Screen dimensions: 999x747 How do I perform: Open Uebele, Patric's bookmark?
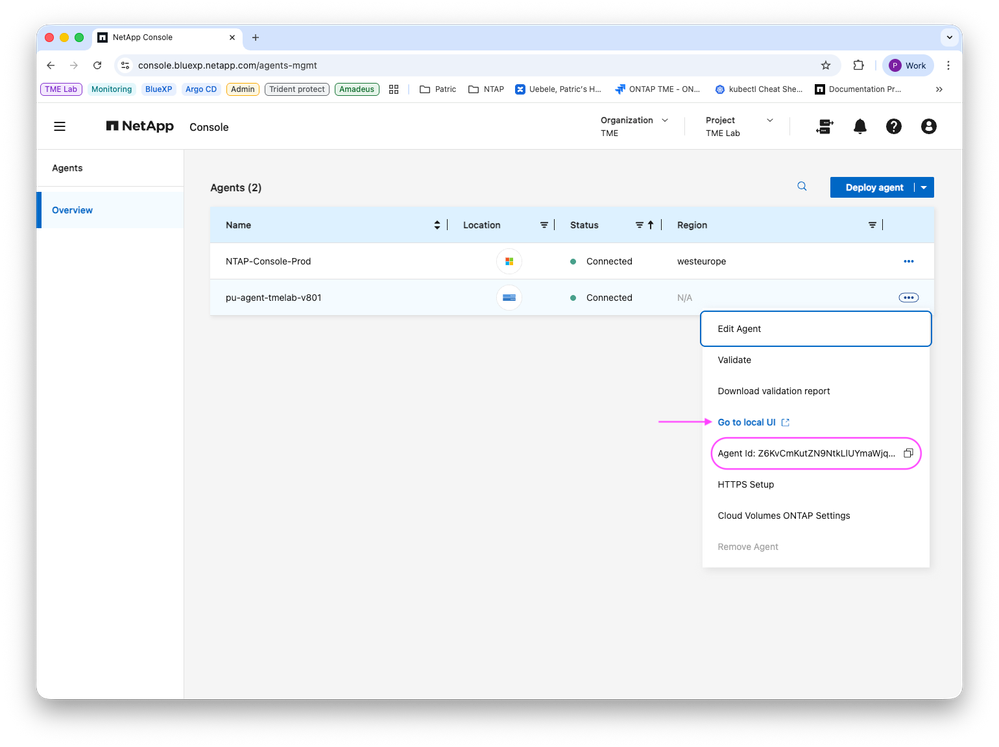(x=559, y=89)
